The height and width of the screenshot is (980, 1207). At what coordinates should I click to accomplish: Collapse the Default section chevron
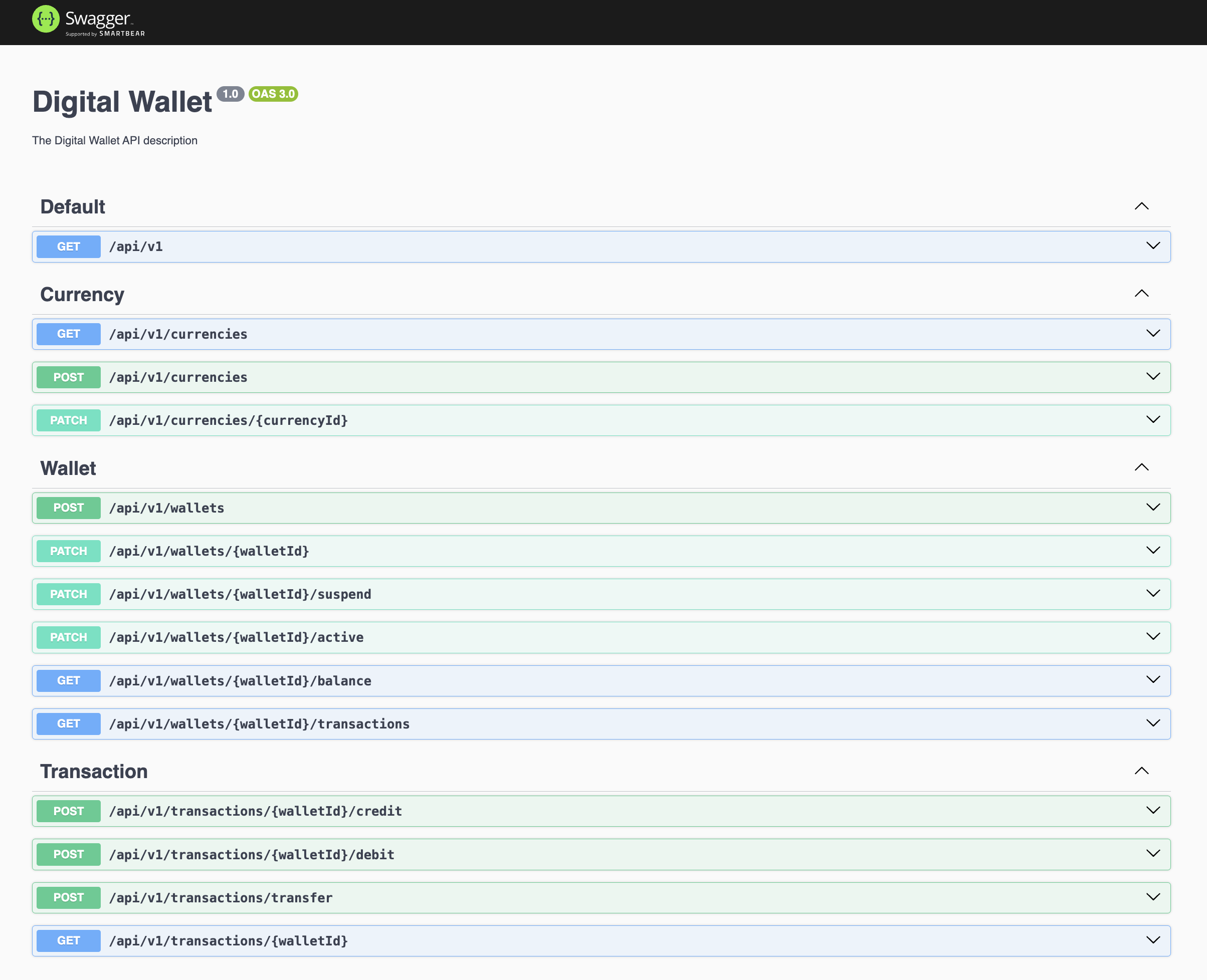pos(1141,206)
